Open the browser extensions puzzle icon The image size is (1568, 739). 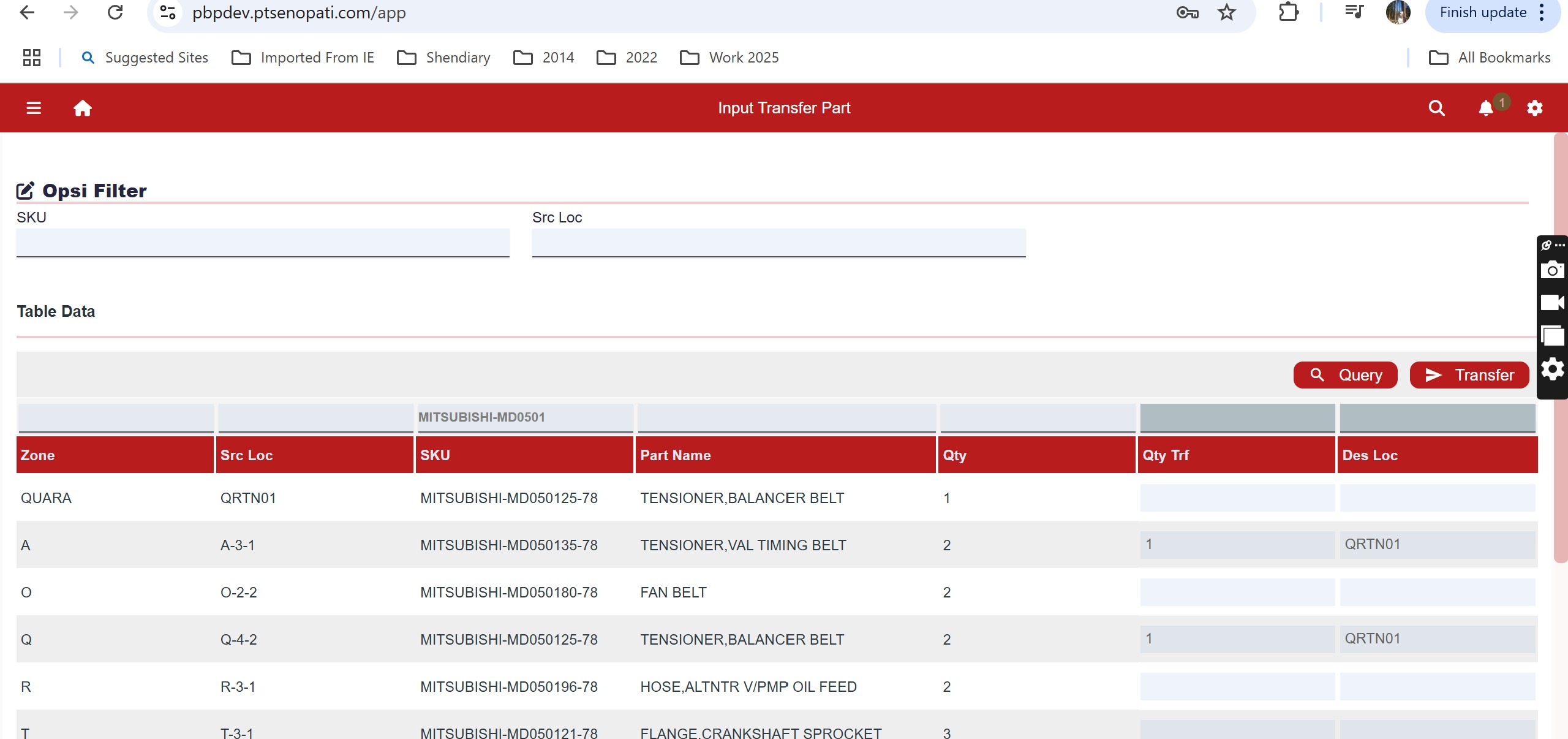tap(1288, 12)
